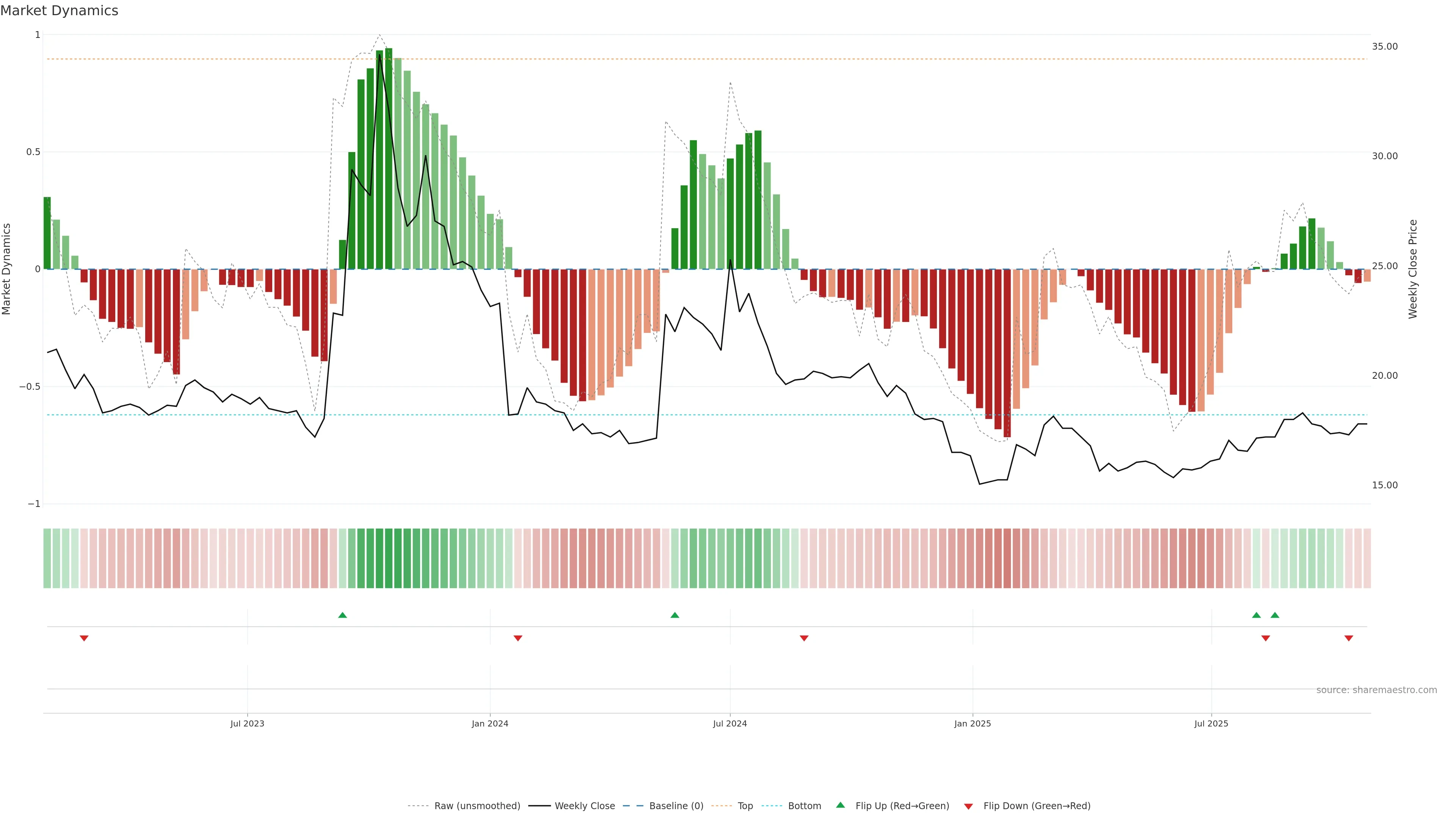Image resolution: width=1456 pixels, height=819 pixels.
Task: Click the Flip Down marker after Jan 2024
Action: tap(518, 638)
